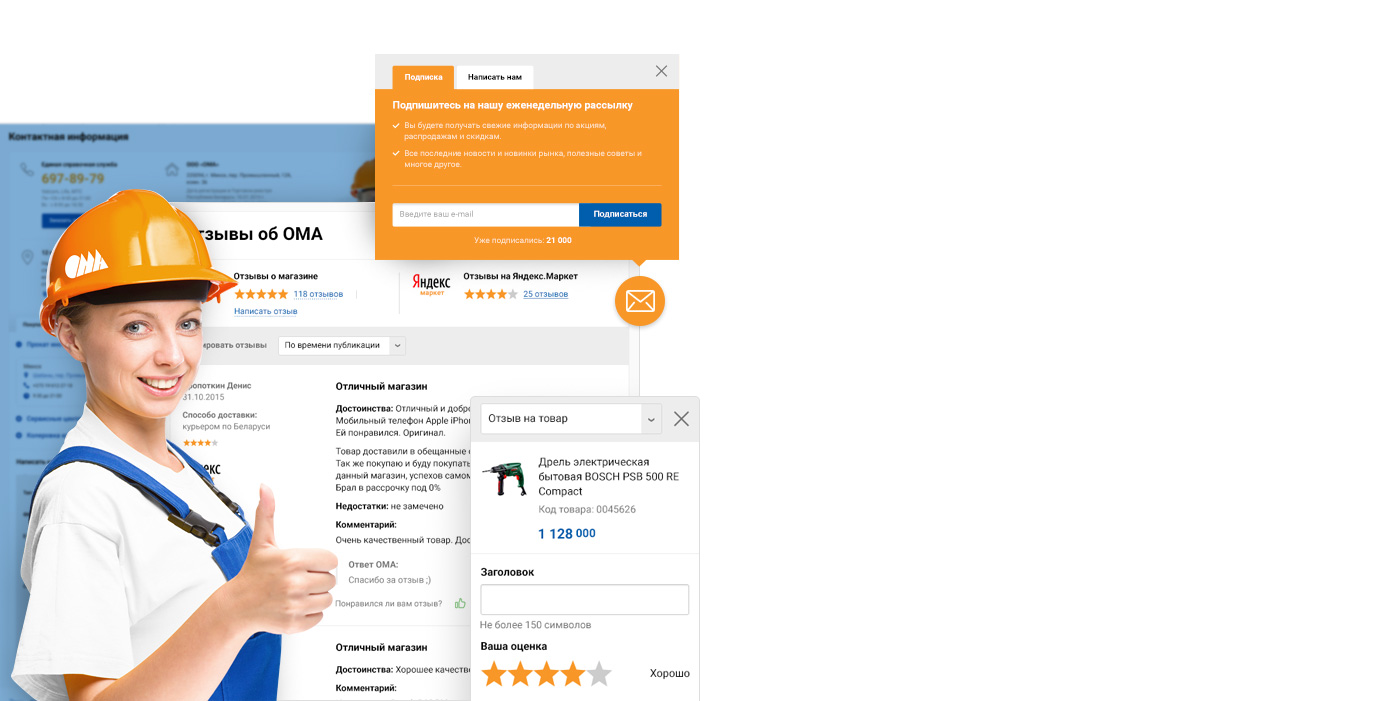This screenshot has height=701, width=1400.
Task: Click the shop's five-star rating
Action: [x=261, y=294]
